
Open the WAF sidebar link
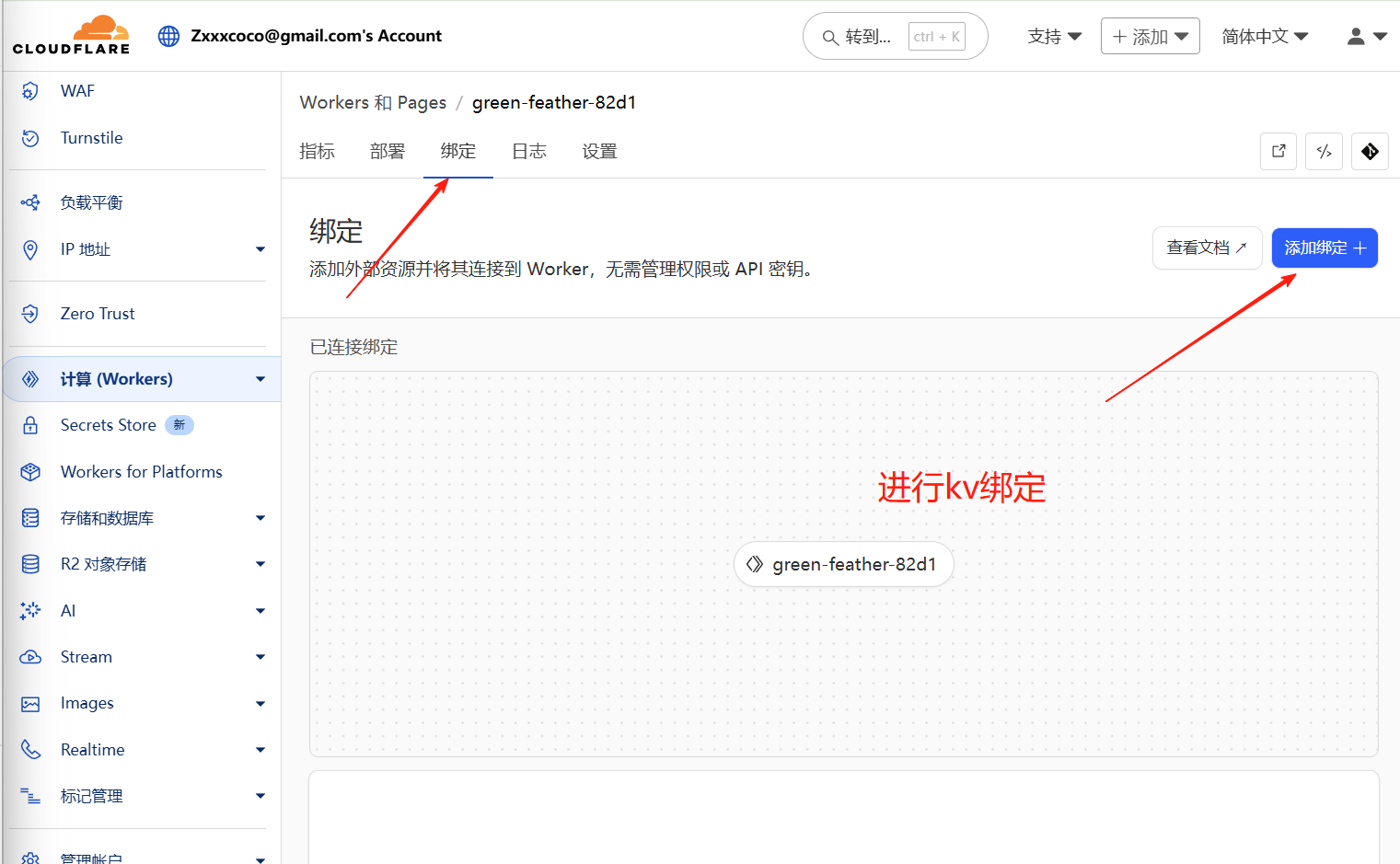pyautogui.click(x=77, y=91)
